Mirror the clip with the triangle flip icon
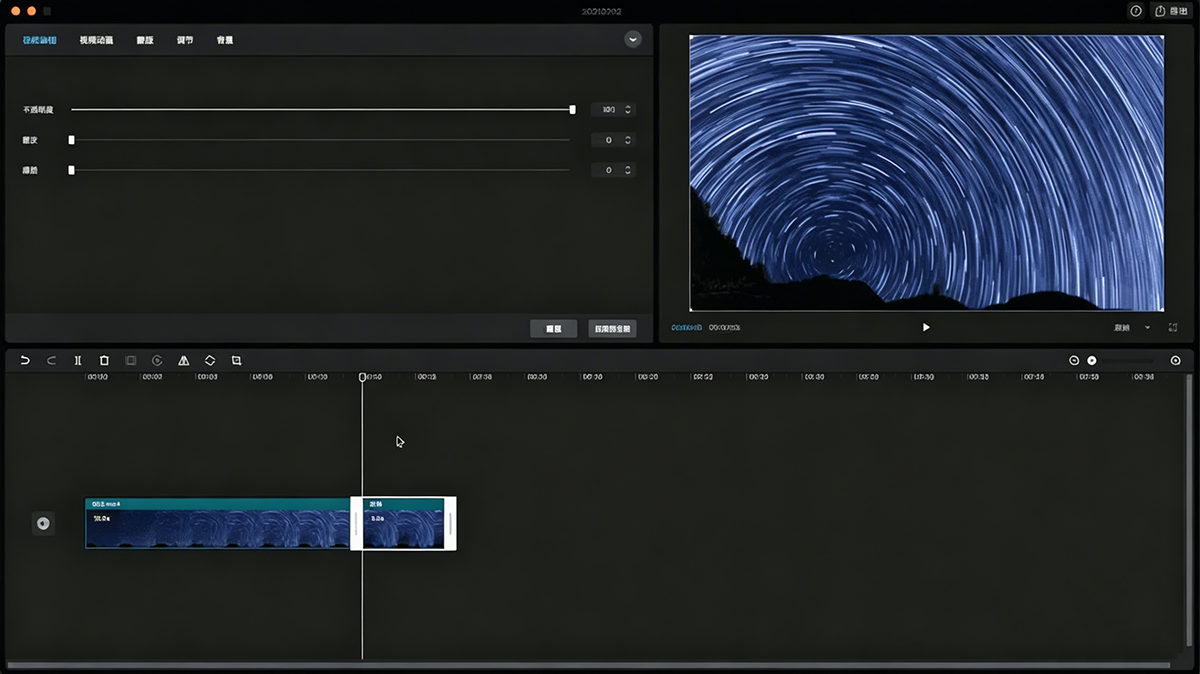This screenshot has height=674, width=1200. tap(184, 360)
